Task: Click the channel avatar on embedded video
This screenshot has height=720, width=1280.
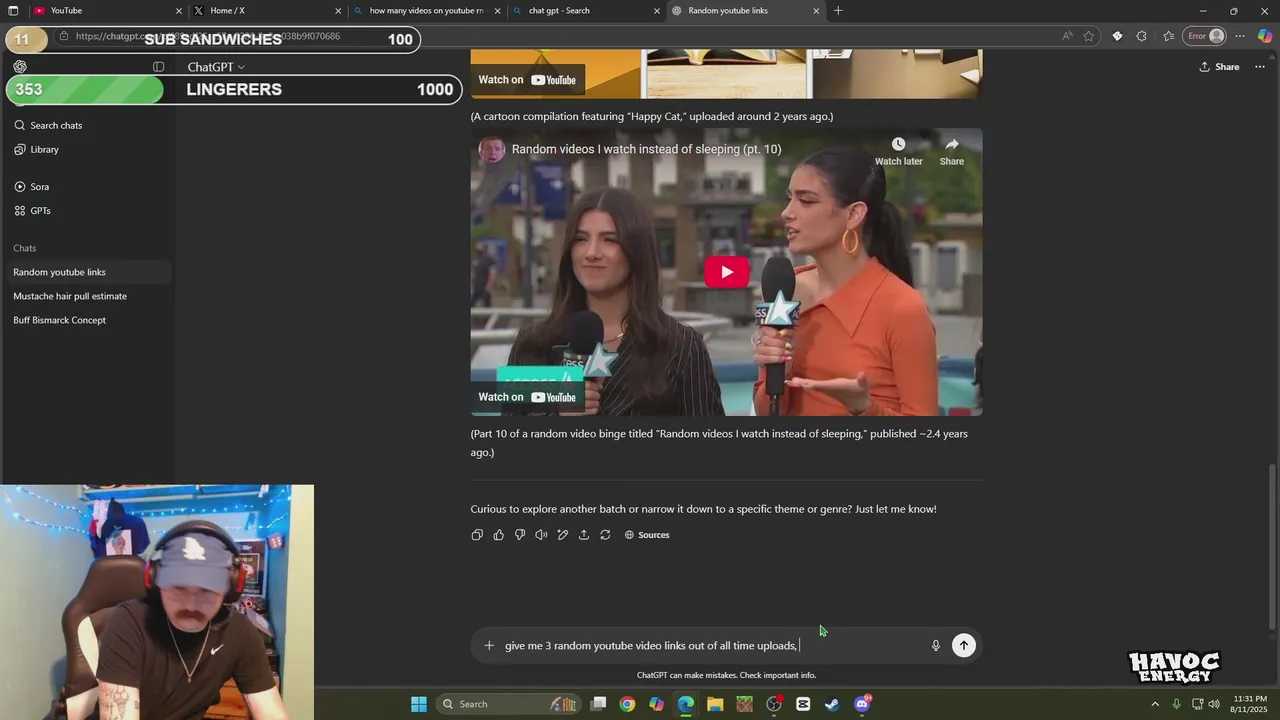Action: pos(491,150)
